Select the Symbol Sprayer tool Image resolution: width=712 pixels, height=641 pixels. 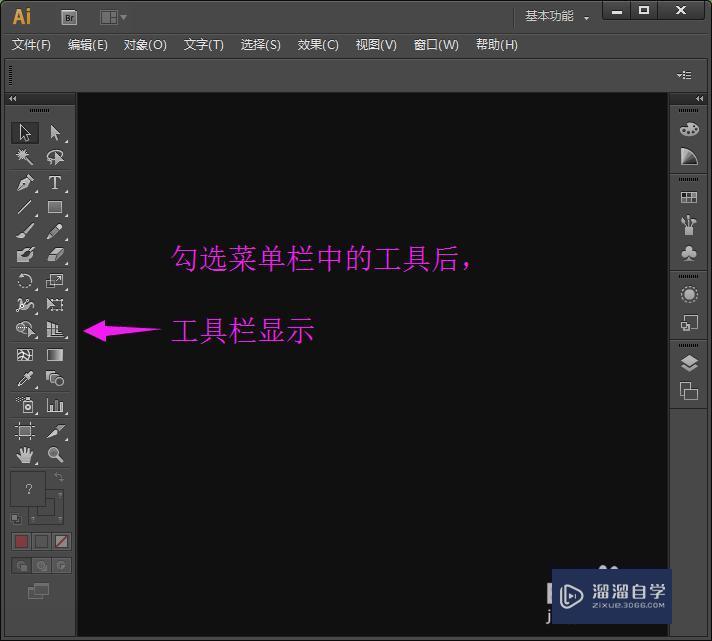tap(25, 405)
